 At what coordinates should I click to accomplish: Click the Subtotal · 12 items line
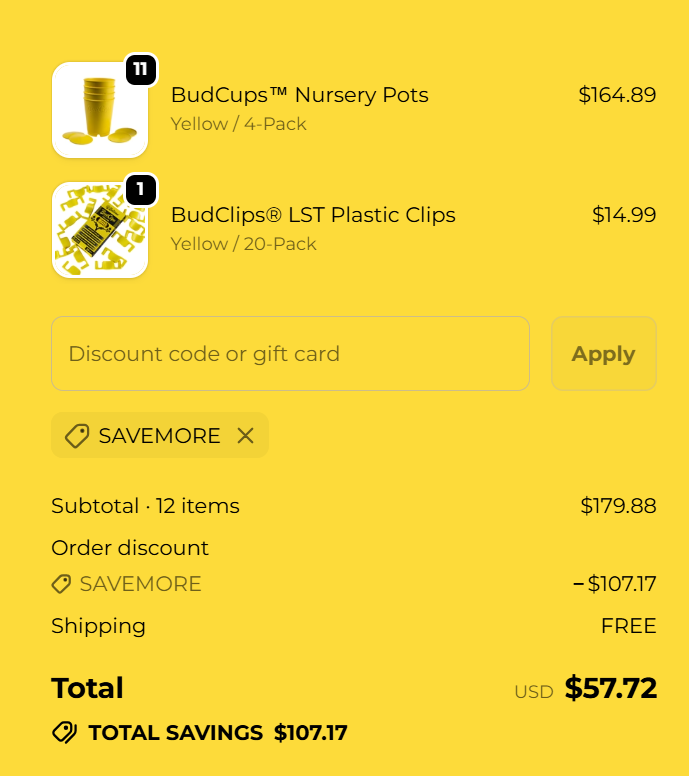click(146, 506)
